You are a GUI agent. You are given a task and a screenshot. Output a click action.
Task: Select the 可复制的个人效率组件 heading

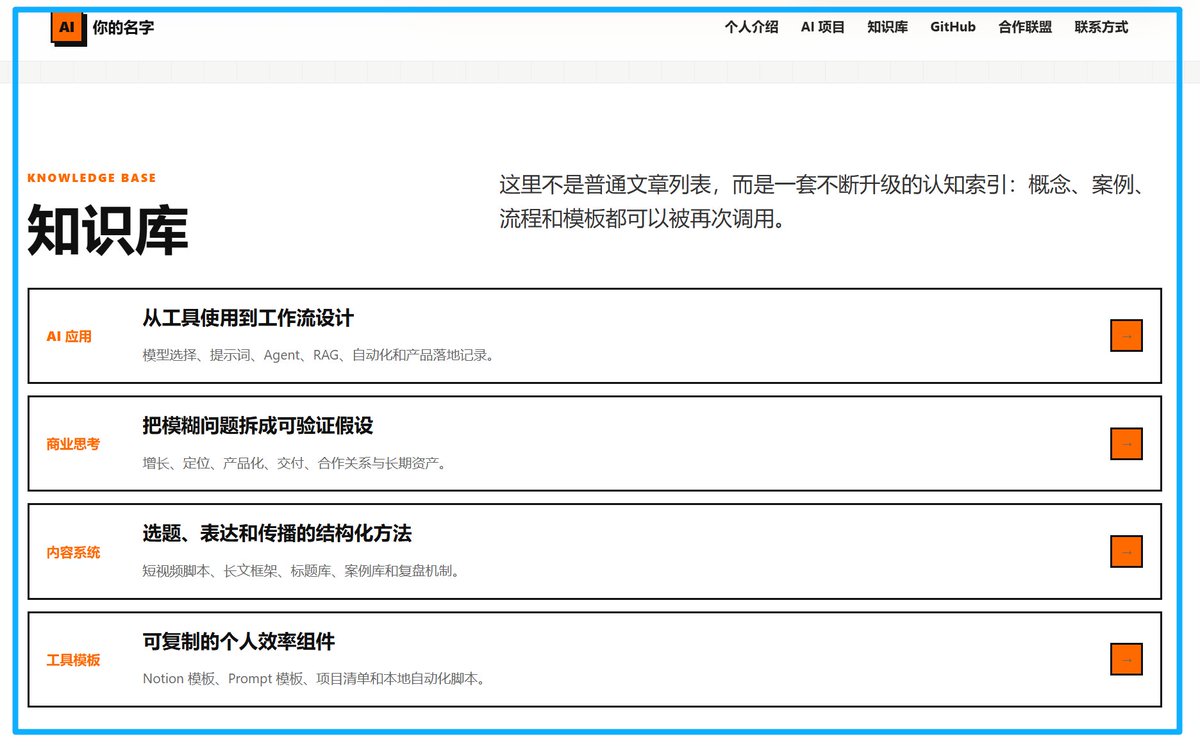coord(238,642)
